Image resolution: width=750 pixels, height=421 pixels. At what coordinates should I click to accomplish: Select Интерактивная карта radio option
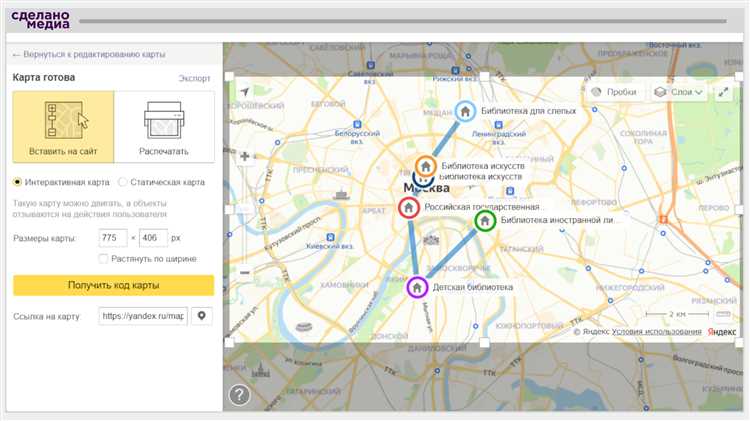pyautogui.click(x=18, y=182)
